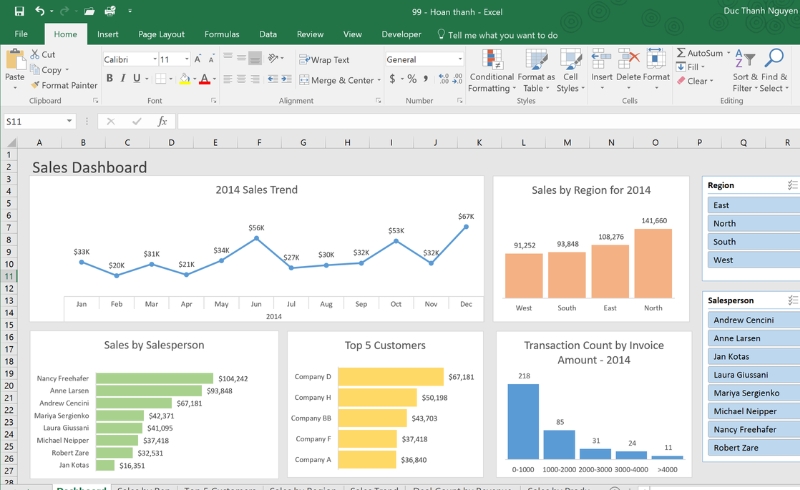
Task: Click the Increase Decimal icon
Action: click(444, 79)
